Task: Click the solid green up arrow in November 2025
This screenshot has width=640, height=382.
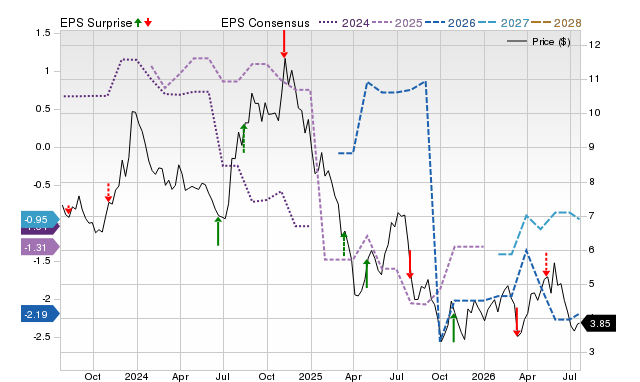Action: [x=453, y=328]
